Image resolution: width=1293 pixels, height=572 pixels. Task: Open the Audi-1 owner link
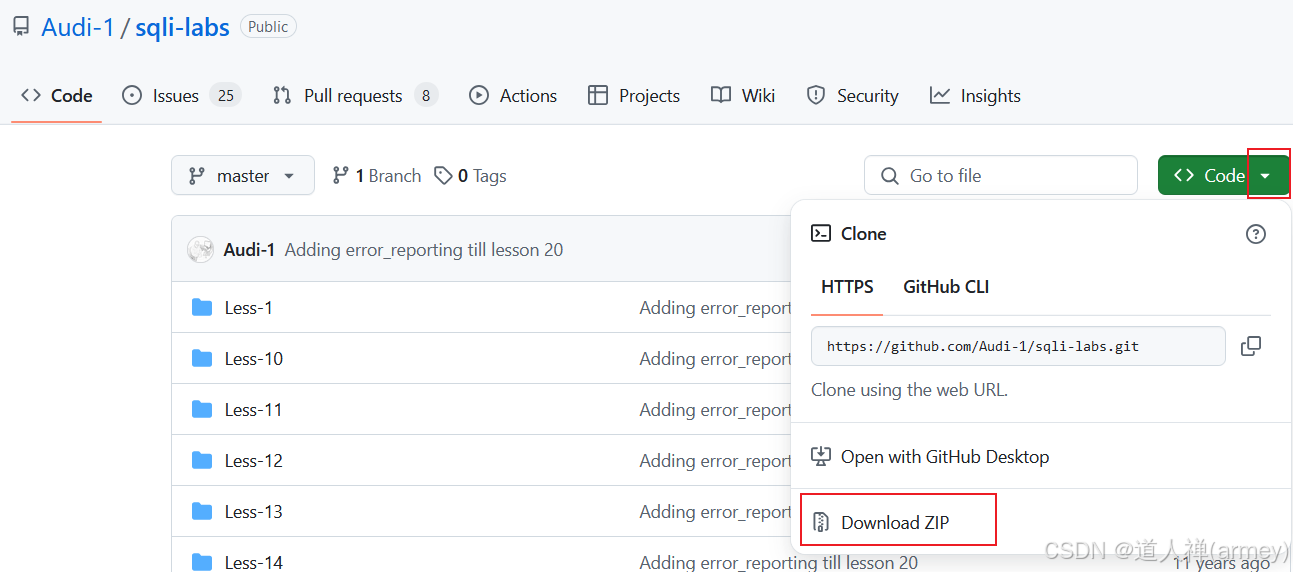[x=78, y=27]
